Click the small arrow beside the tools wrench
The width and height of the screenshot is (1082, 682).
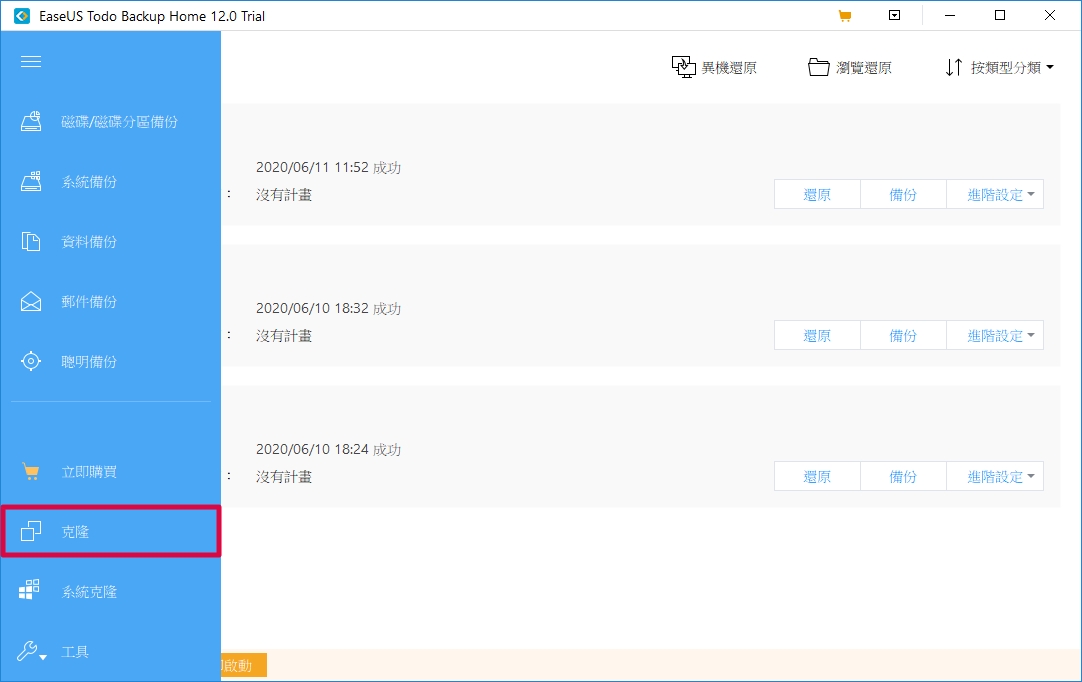[43, 657]
